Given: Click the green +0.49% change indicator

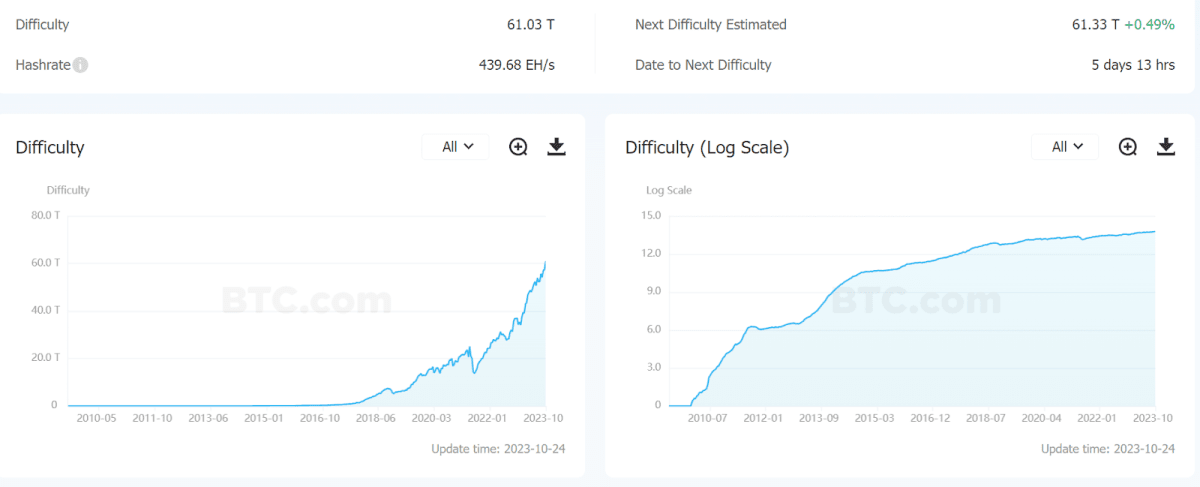Looking at the screenshot, I should [x=1149, y=24].
